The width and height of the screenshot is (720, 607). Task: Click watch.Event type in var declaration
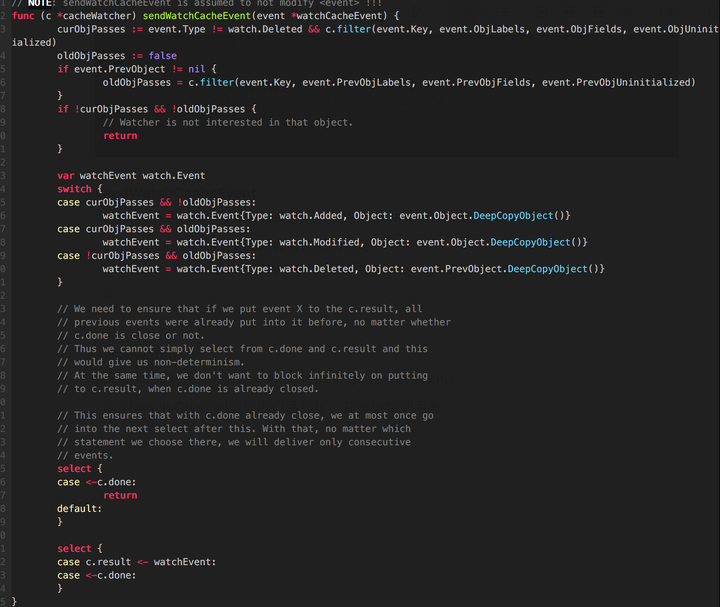[174, 176]
